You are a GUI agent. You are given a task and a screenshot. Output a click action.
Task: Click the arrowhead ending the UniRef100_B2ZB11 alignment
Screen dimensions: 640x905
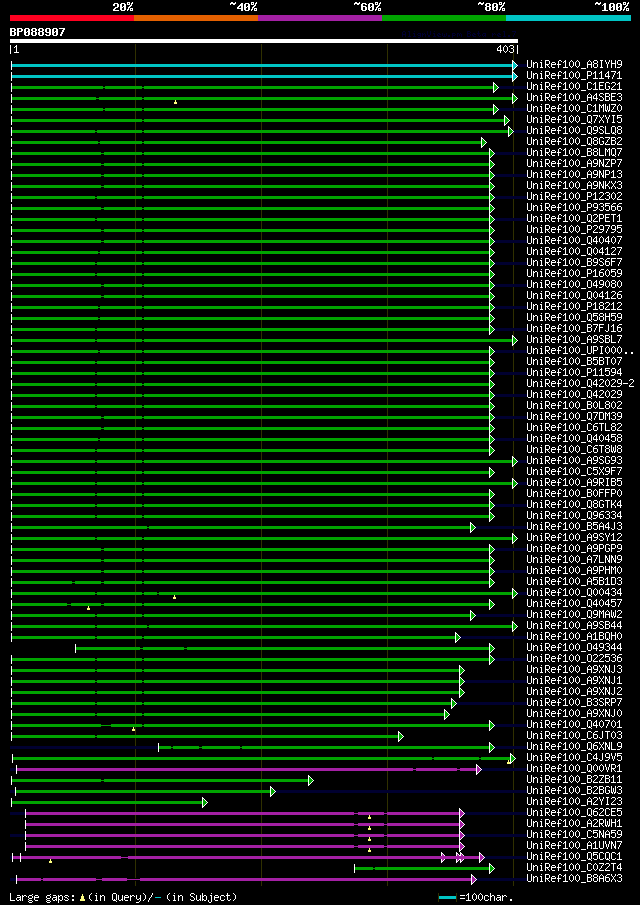[x=310, y=780]
